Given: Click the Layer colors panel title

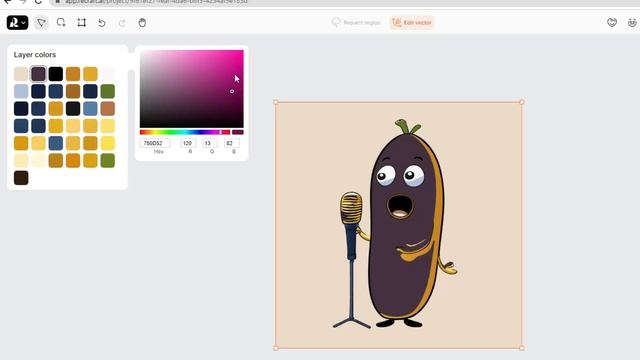Looking at the screenshot, I should point(35,55).
